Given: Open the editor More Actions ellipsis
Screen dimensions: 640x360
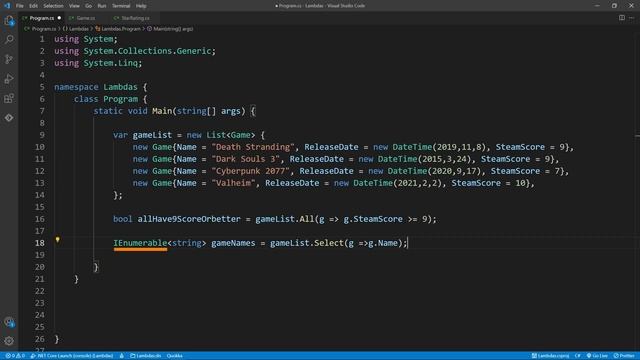Looking at the screenshot, I should pyautogui.click(x=631, y=18).
